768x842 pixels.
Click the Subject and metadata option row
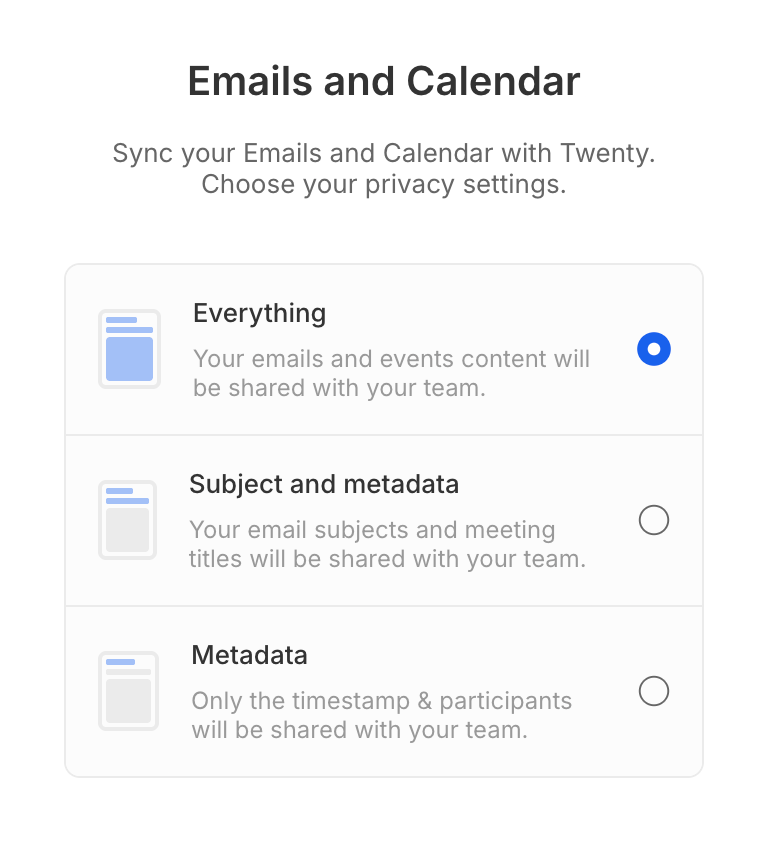(384, 519)
